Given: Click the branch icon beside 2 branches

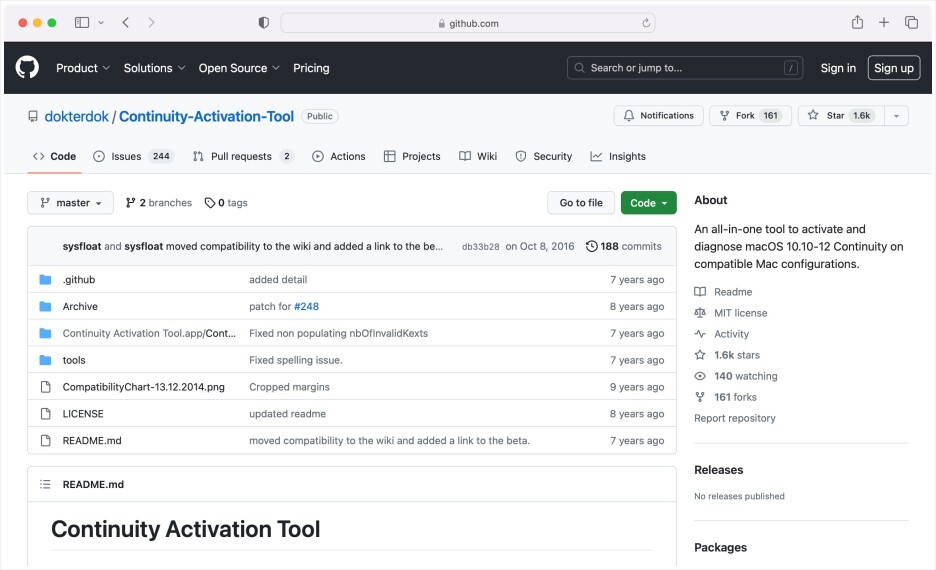Looking at the screenshot, I should [x=130, y=203].
